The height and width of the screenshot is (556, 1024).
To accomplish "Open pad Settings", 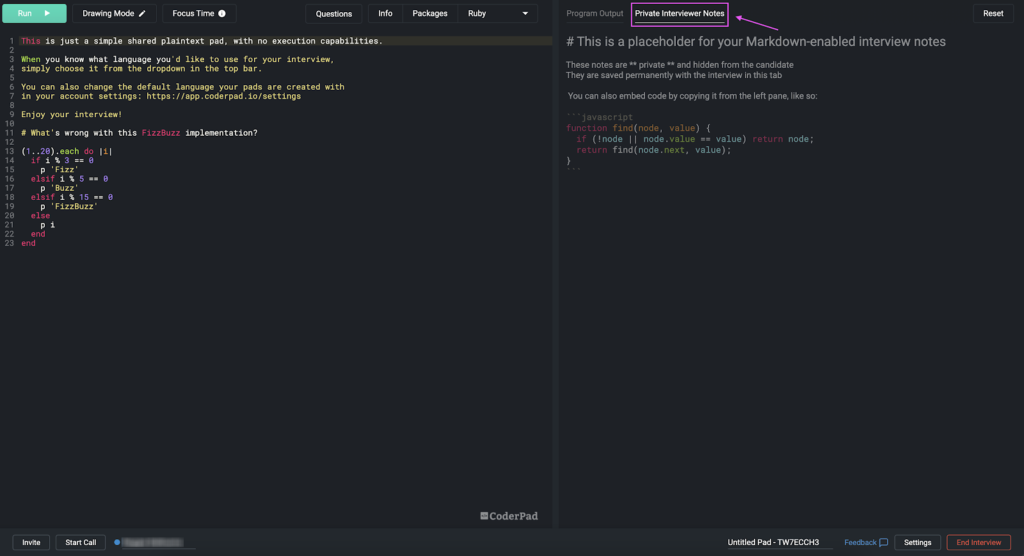I will click(917, 542).
